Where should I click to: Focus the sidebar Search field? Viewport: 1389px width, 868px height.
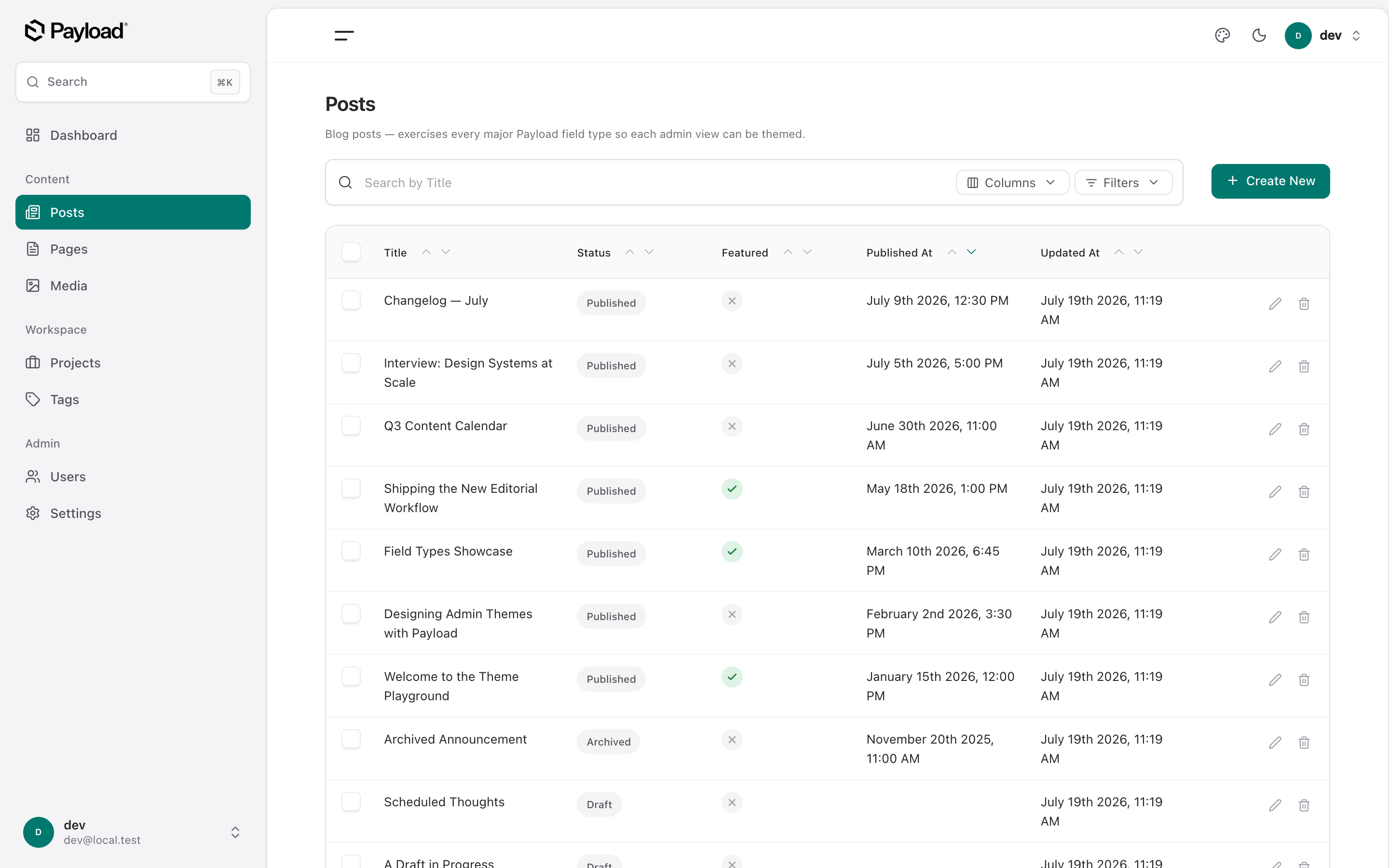click(133, 82)
